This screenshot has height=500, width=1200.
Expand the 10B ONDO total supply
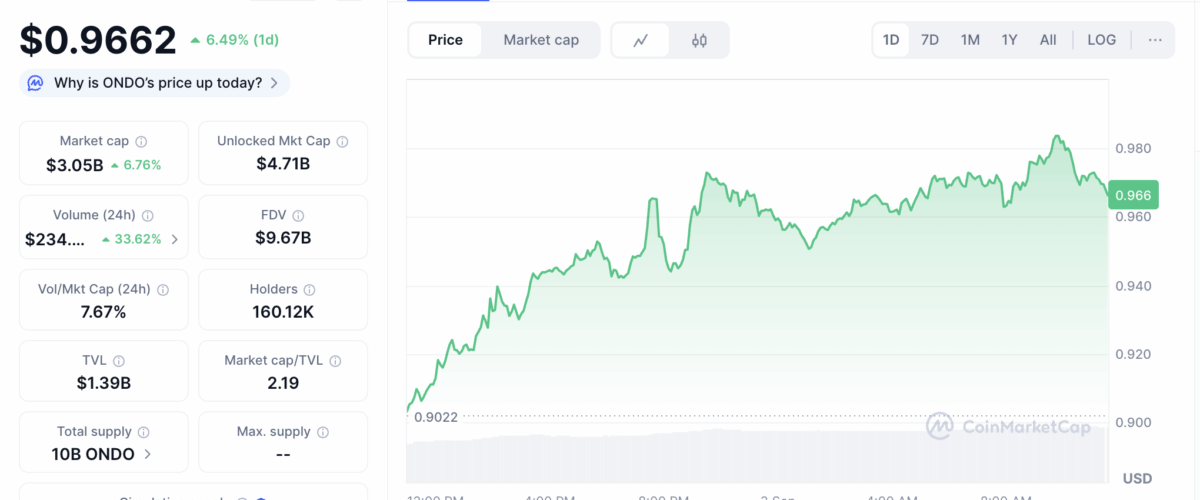tap(148, 454)
